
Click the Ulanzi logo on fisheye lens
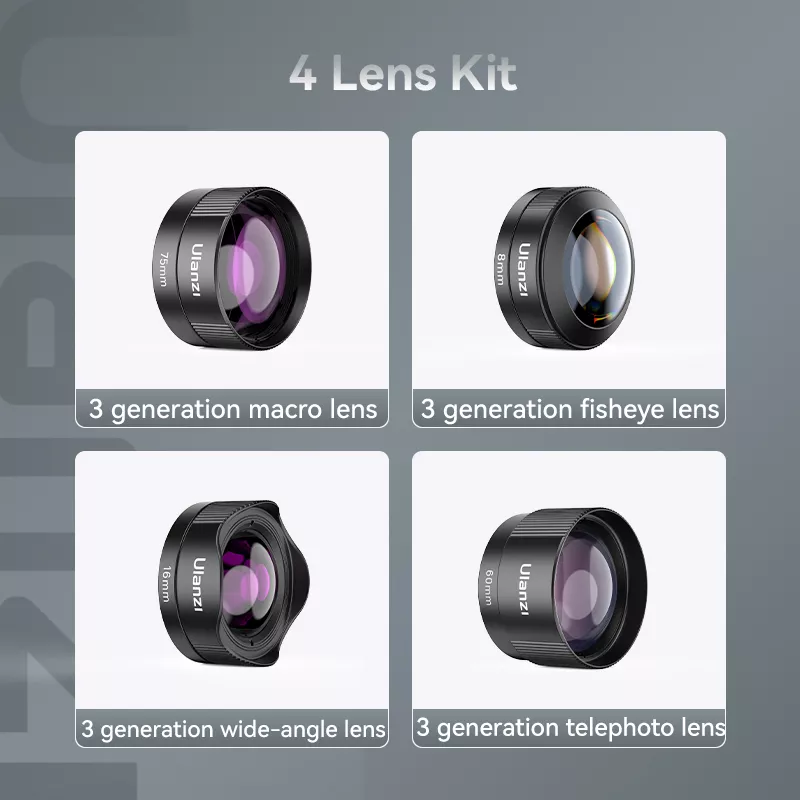click(524, 269)
